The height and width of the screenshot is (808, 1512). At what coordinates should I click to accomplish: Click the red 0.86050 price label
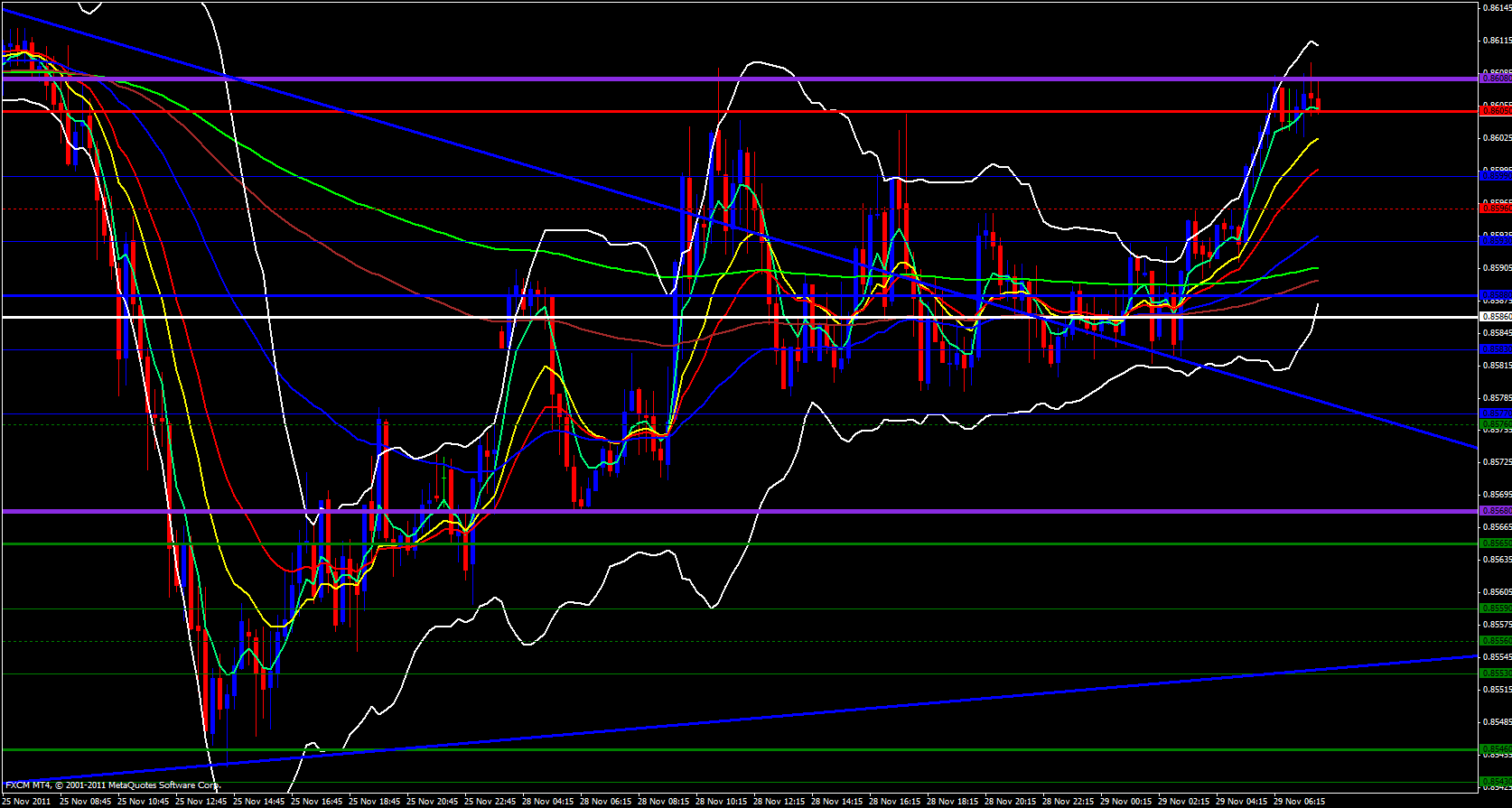pyautogui.click(x=1495, y=110)
